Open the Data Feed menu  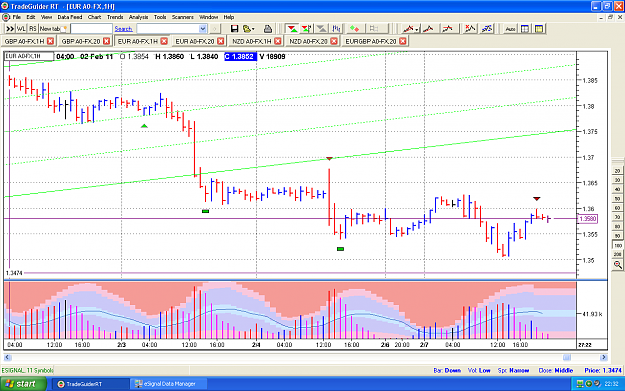point(70,17)
